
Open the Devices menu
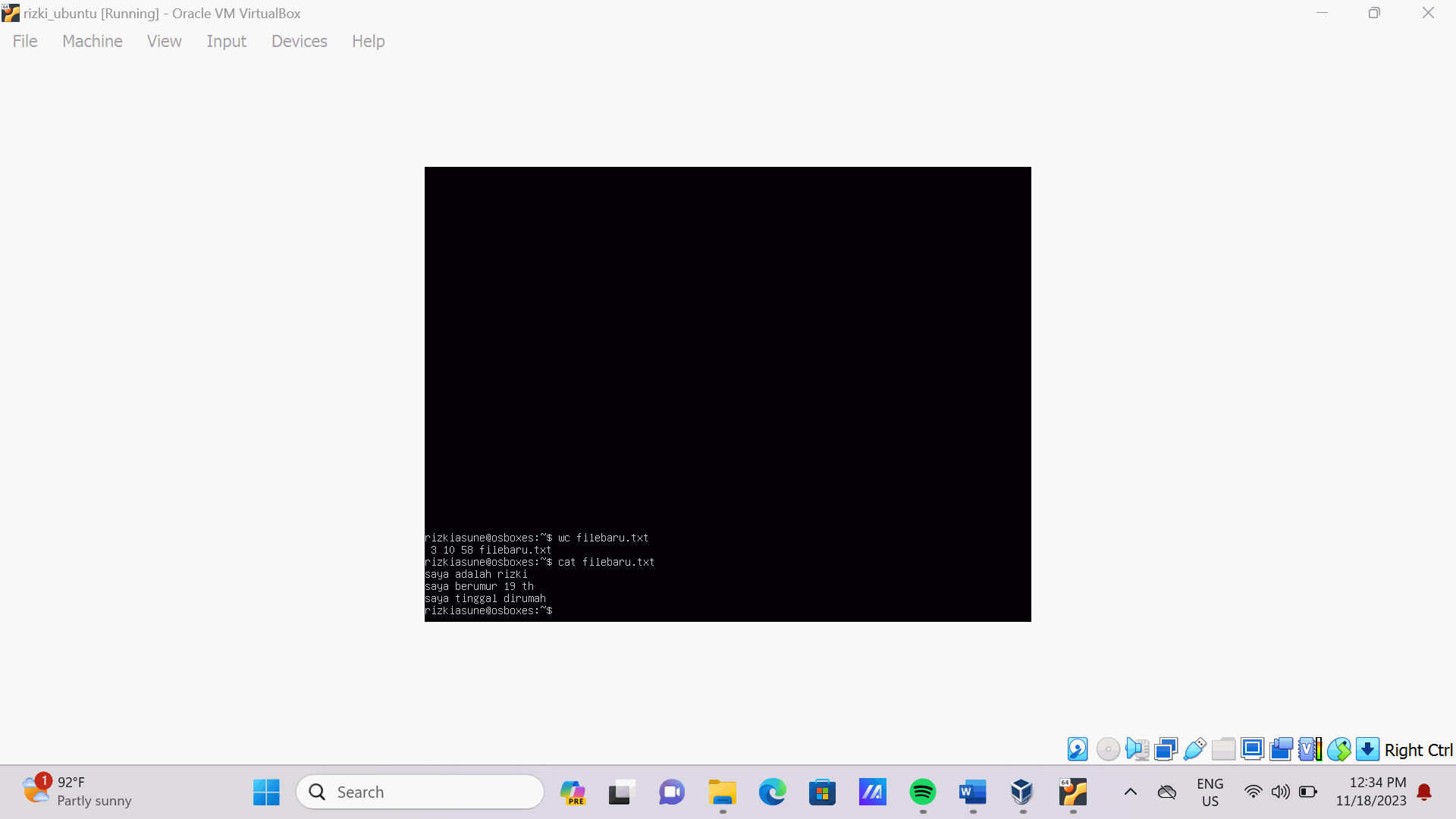(x=300, y=41)
